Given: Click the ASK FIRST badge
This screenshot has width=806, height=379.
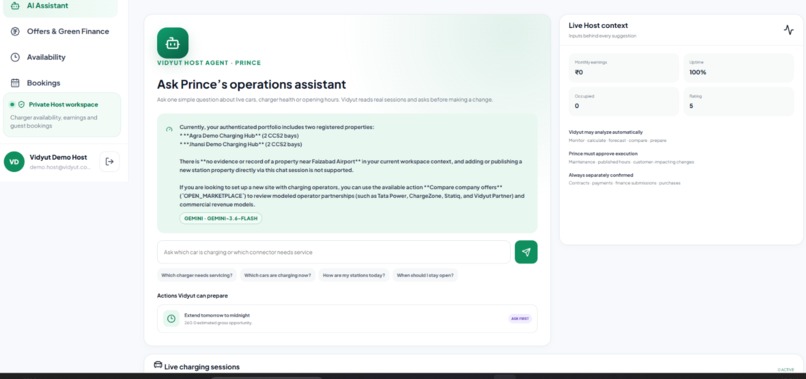Looking at the screenshot, I should pyautogui.click(x=520, y=319).
